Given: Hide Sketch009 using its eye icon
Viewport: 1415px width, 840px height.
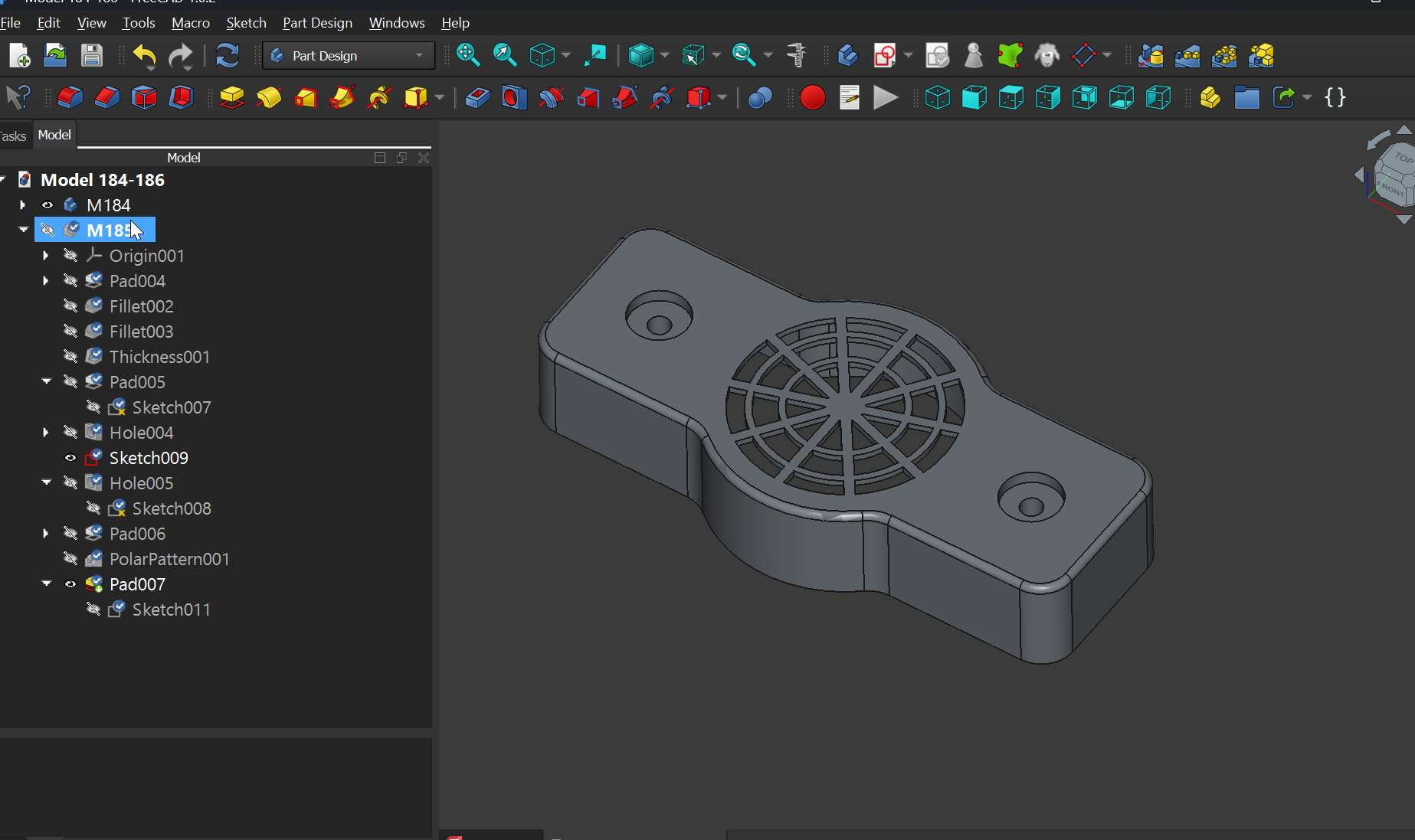Looking at the screenshot, I should pyautogui.click(x=70, y=458).
